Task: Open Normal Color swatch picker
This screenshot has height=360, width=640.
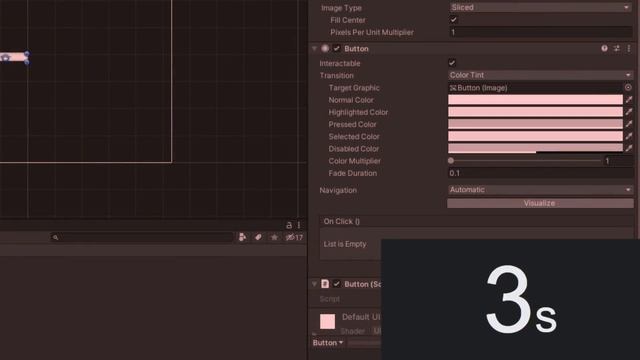Action: (536, 100)
